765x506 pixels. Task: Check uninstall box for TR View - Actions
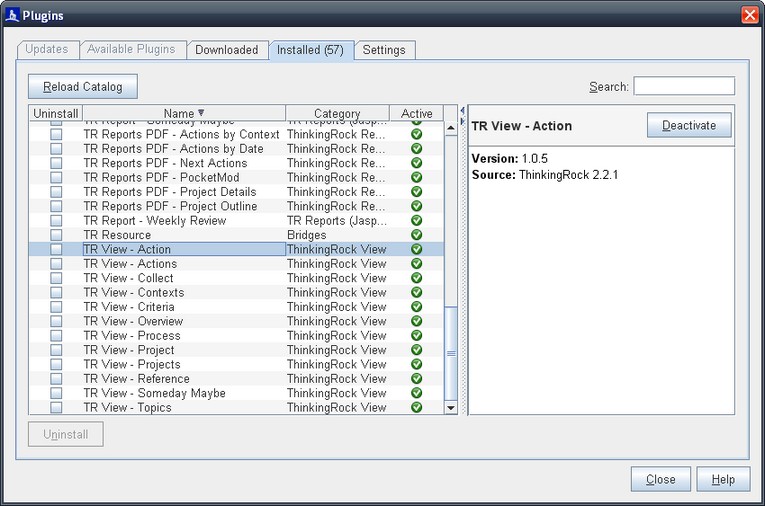(x=56, y=264)
